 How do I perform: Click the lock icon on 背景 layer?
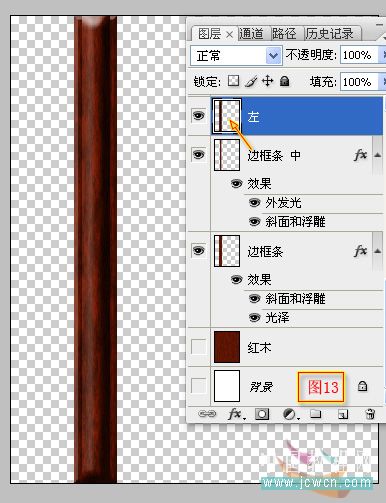(x=362, y=386)
